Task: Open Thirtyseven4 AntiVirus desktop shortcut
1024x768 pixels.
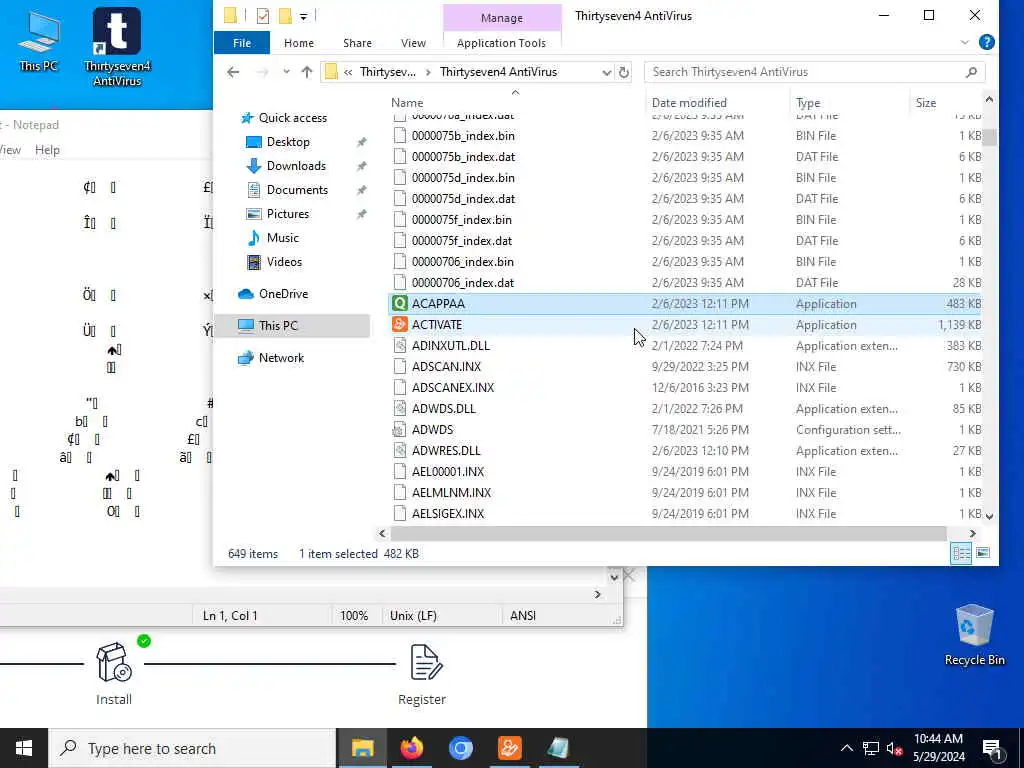Action: click(x=117, y=48)
